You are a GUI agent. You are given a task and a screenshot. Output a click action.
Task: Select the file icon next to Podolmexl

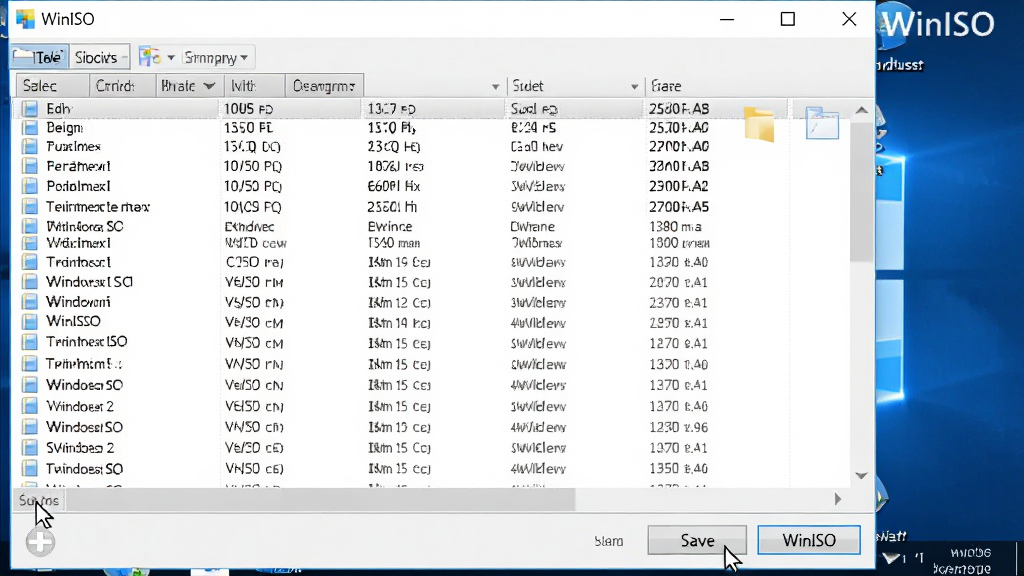pos(29,186)
